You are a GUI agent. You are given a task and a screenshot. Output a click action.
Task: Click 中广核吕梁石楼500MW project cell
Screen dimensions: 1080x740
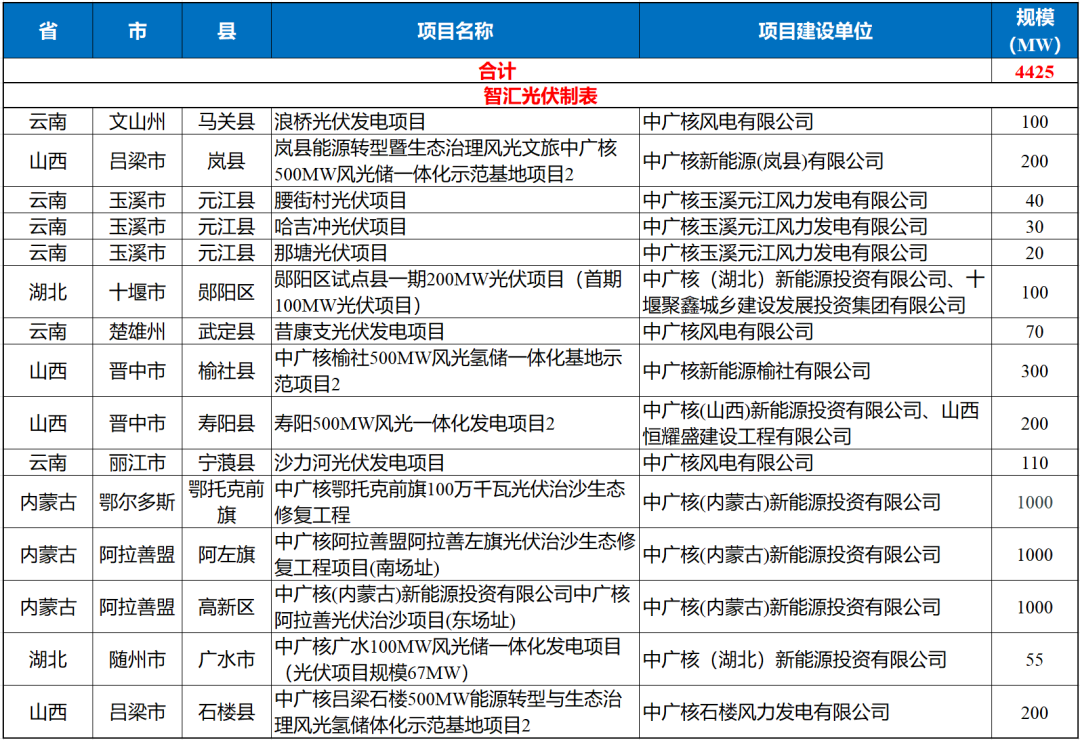pos(455,711)
